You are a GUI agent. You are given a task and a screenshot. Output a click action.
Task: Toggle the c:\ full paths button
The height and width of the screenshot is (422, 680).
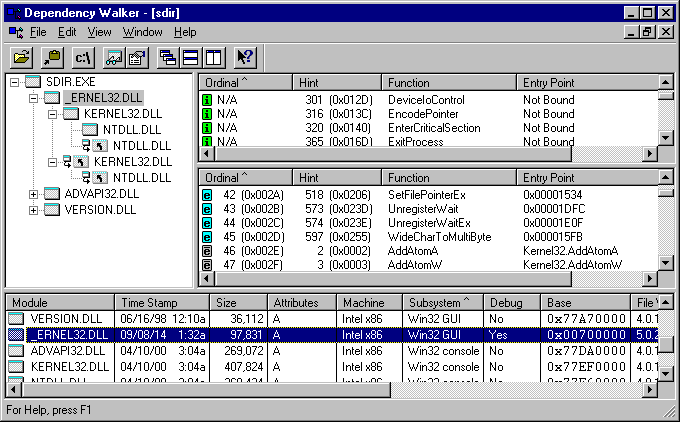(x=83, y=57)
